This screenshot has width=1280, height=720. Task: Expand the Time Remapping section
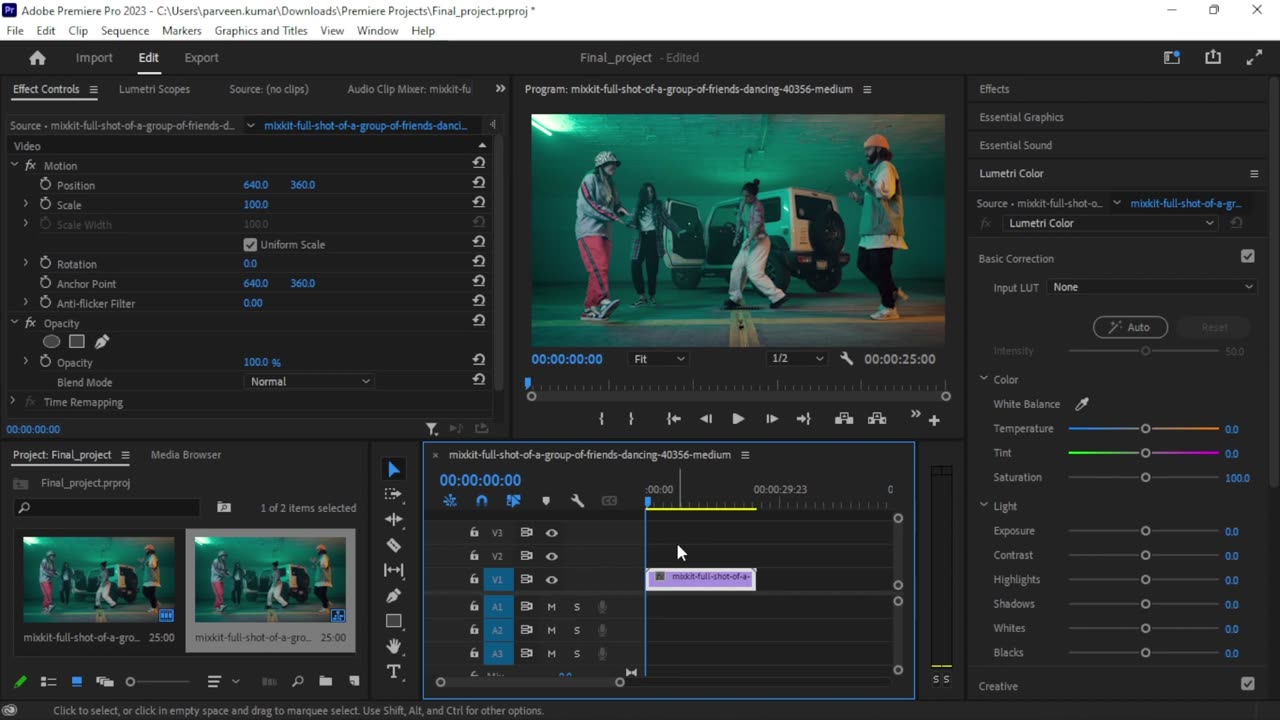click(14, 402)
